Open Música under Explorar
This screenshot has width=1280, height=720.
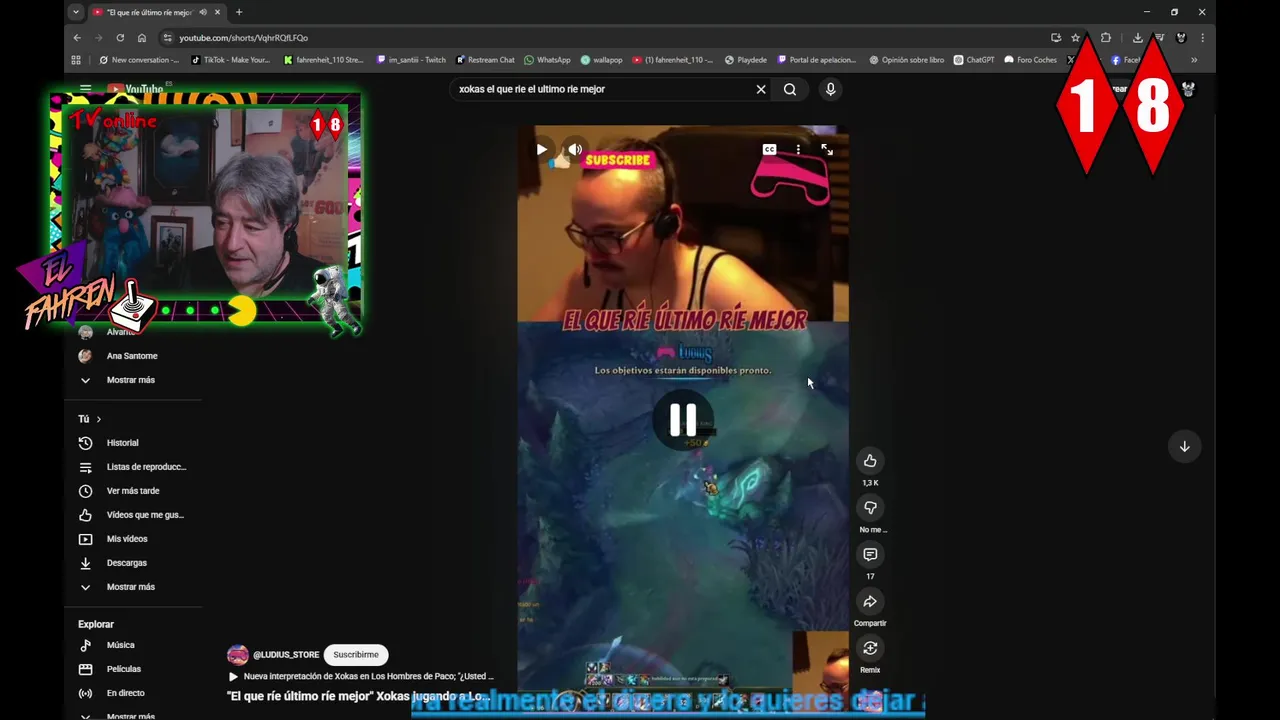coord(120,645)
